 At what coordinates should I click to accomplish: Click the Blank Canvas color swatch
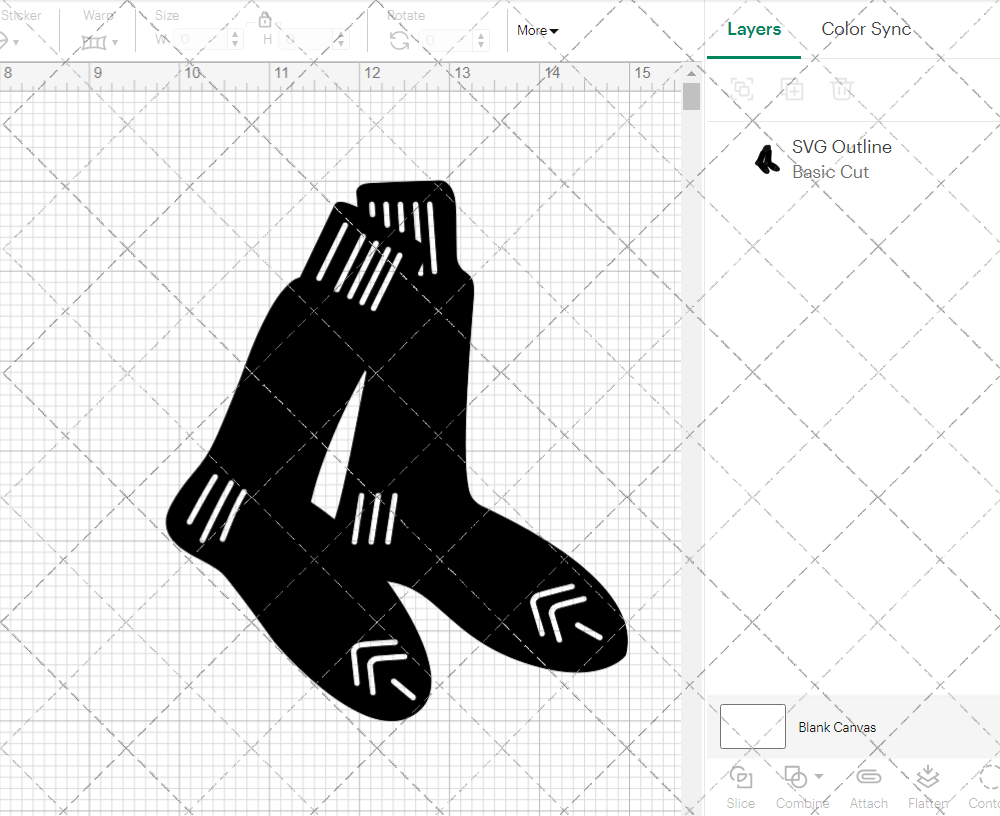tap(752, 727)
